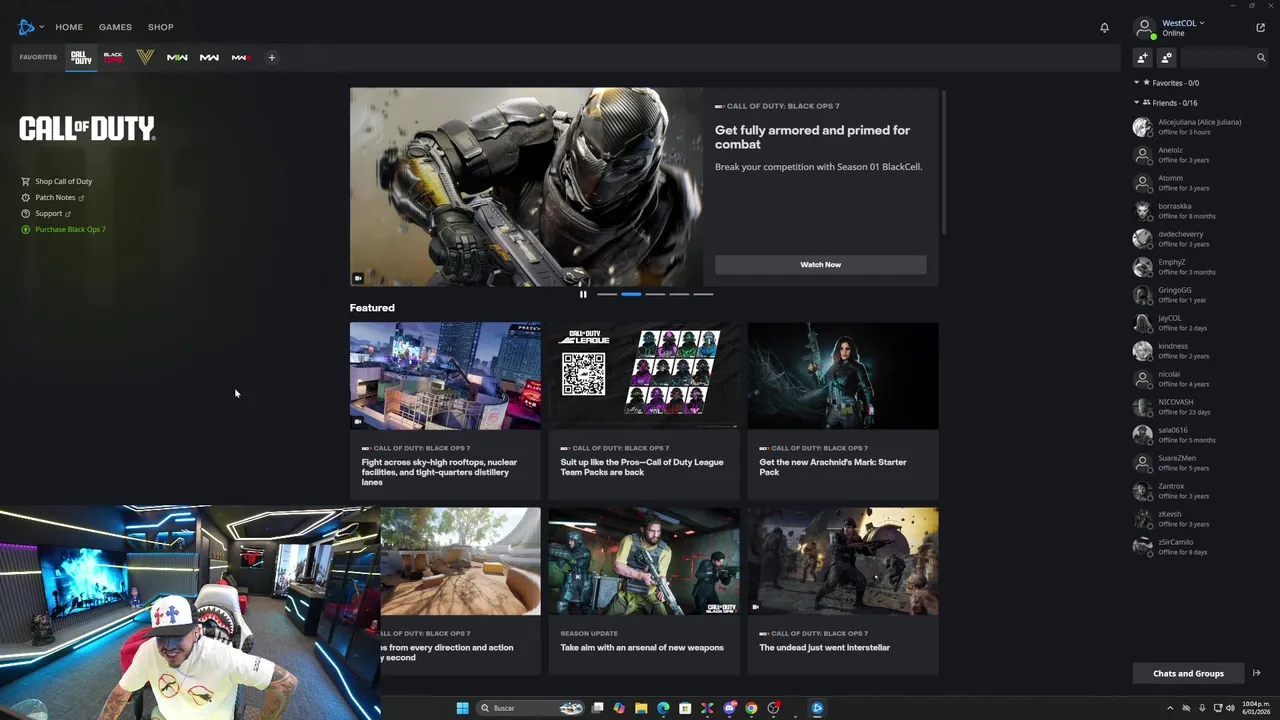Open The undead just went interstellar card

[842, 590]
